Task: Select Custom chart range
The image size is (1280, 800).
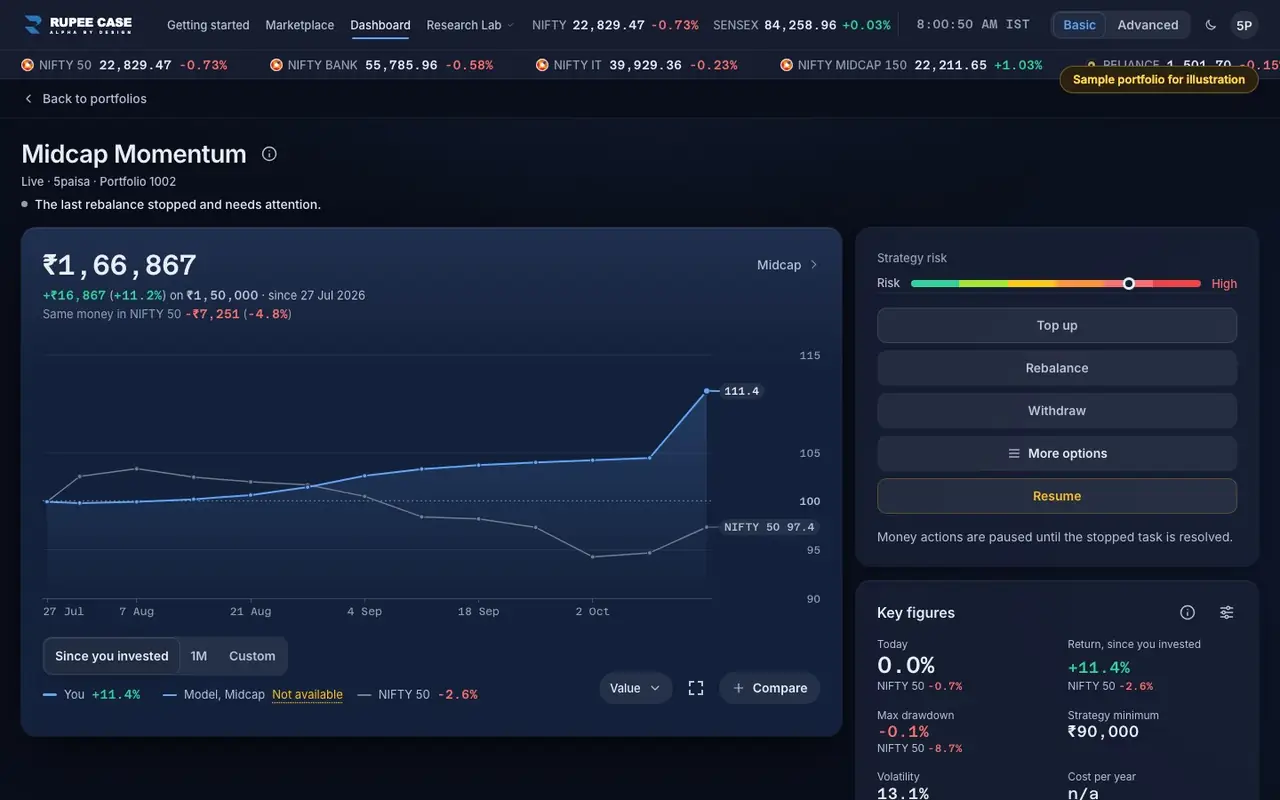Action: pos(252,656)
